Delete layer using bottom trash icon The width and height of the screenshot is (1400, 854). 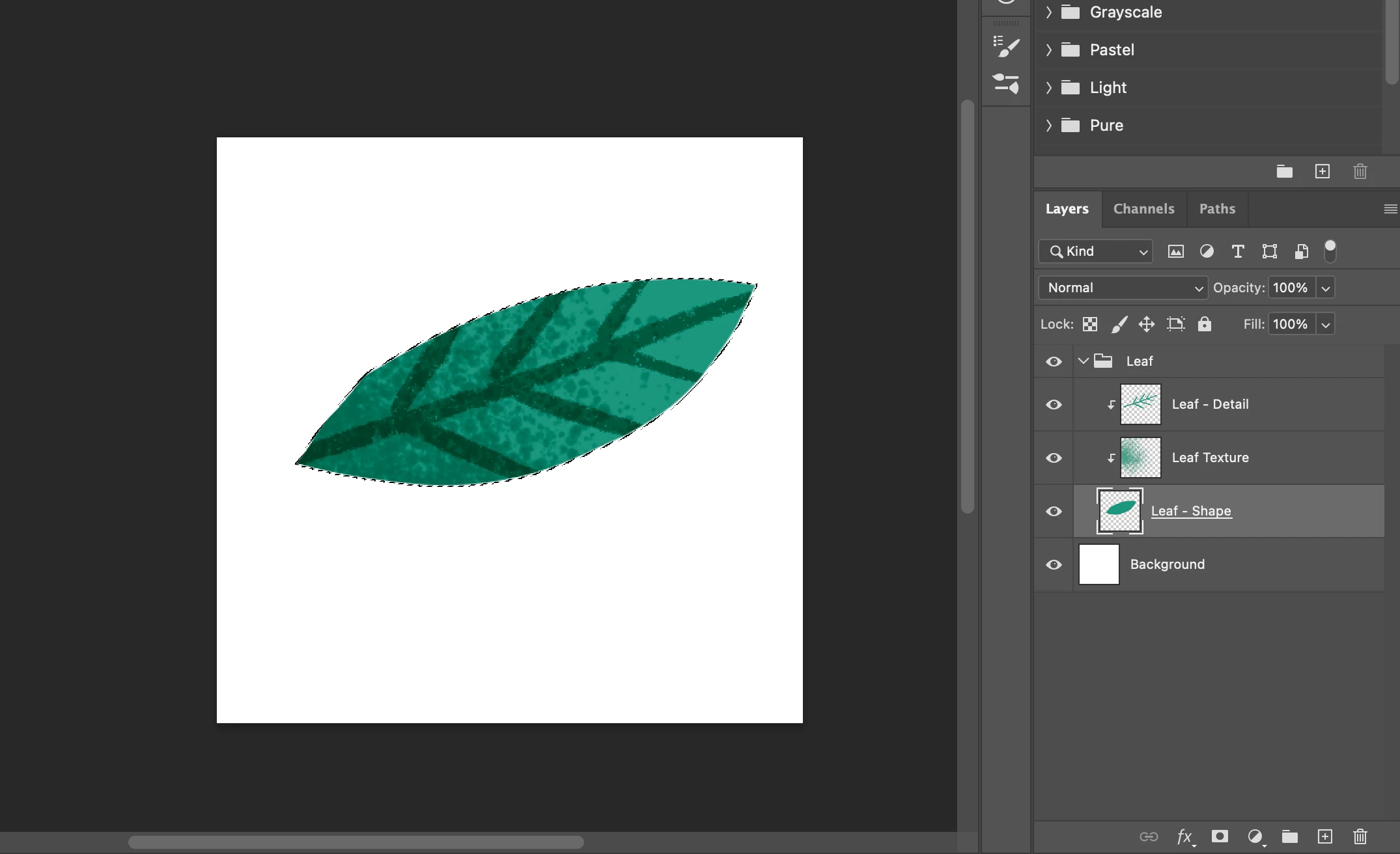point(1360,836)
